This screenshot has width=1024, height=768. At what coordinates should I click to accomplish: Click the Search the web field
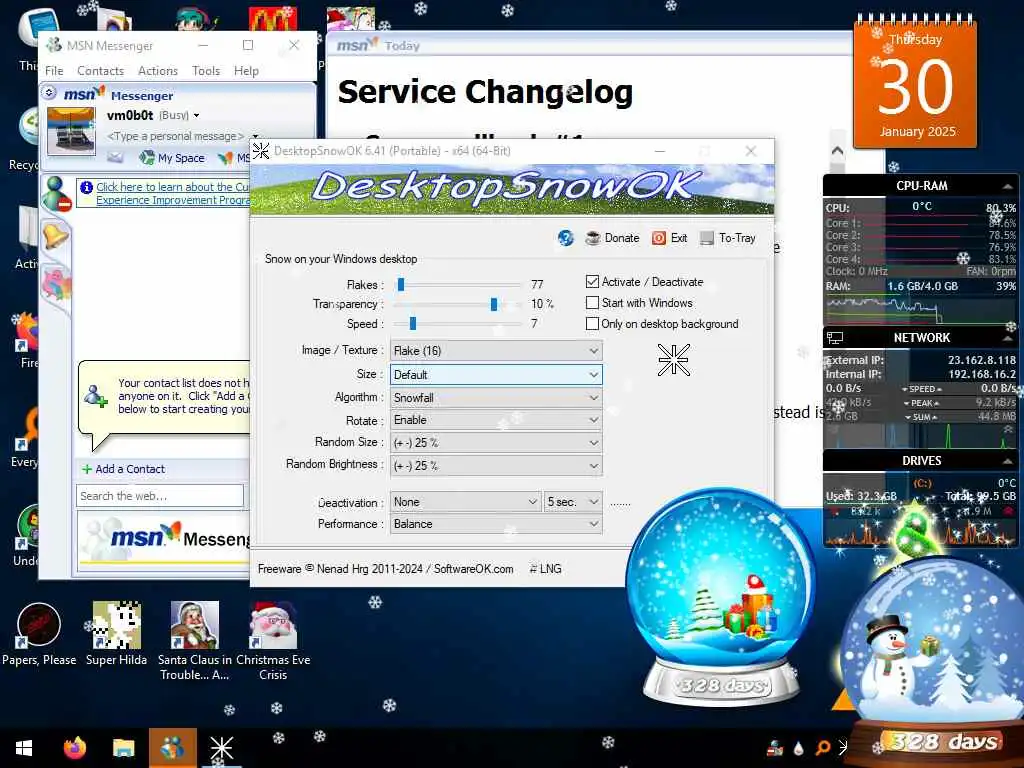pos(160,496)
